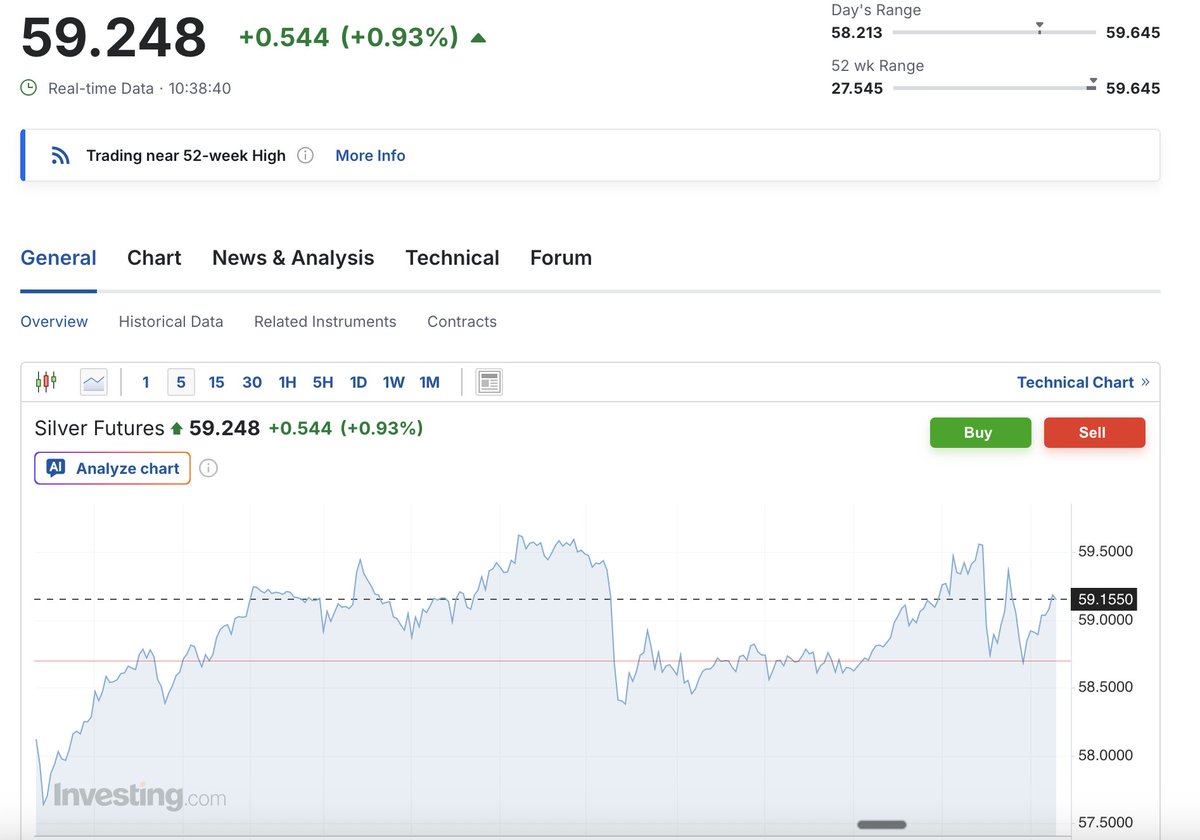Select the 1H interval option

point(287,381)
